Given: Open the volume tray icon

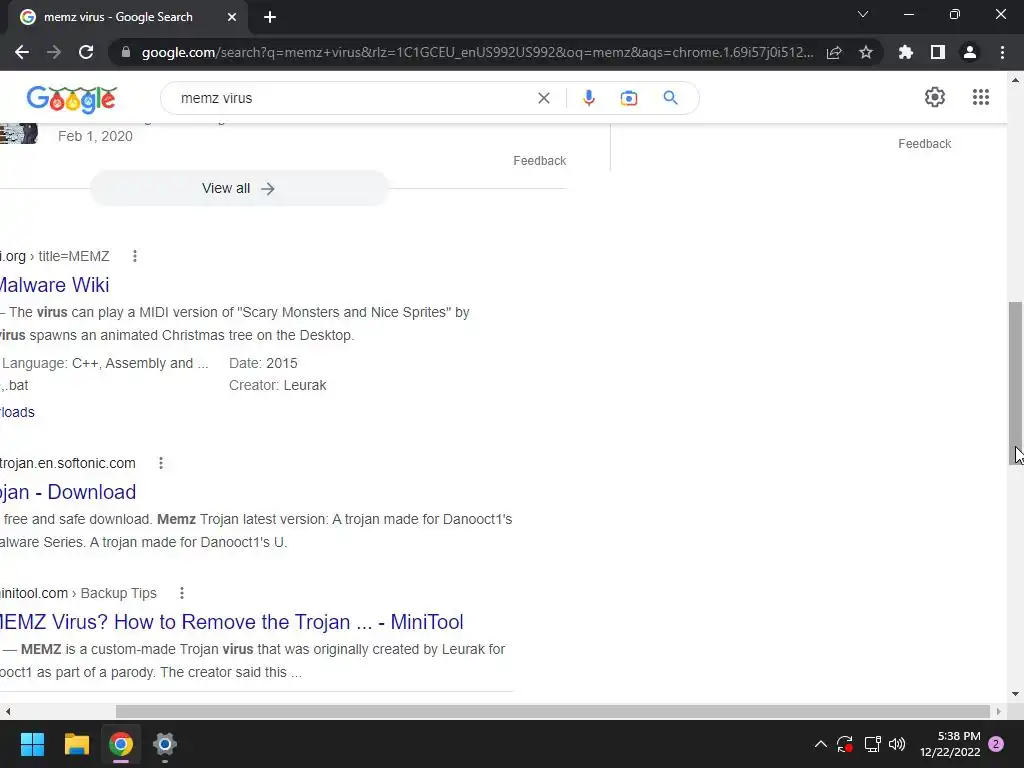Looking at the screenshot, I should (897, 744).
